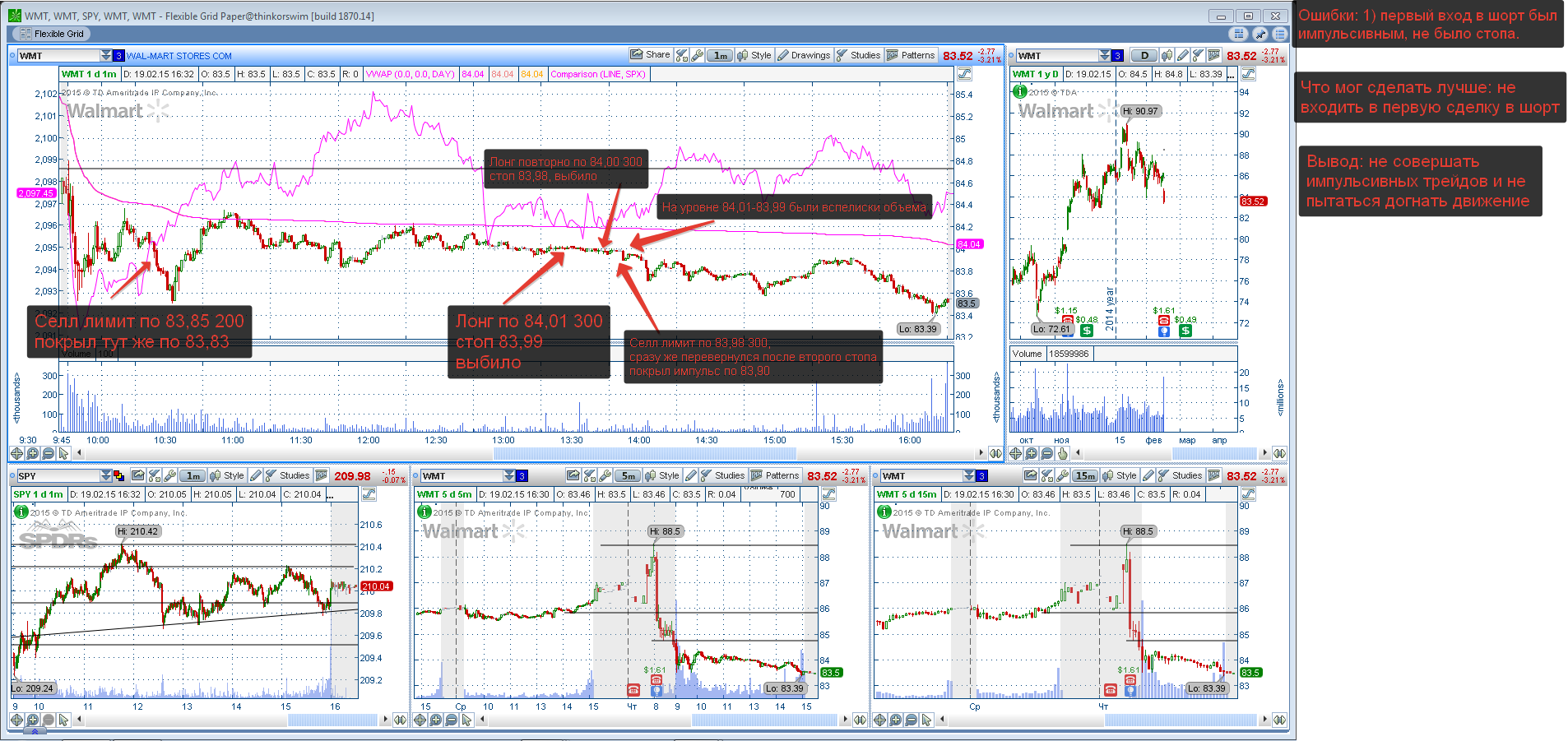Screen dimensions: 1568x741
Task: Click zoom in magnifier under daily chart
Action: (1031, 453)
